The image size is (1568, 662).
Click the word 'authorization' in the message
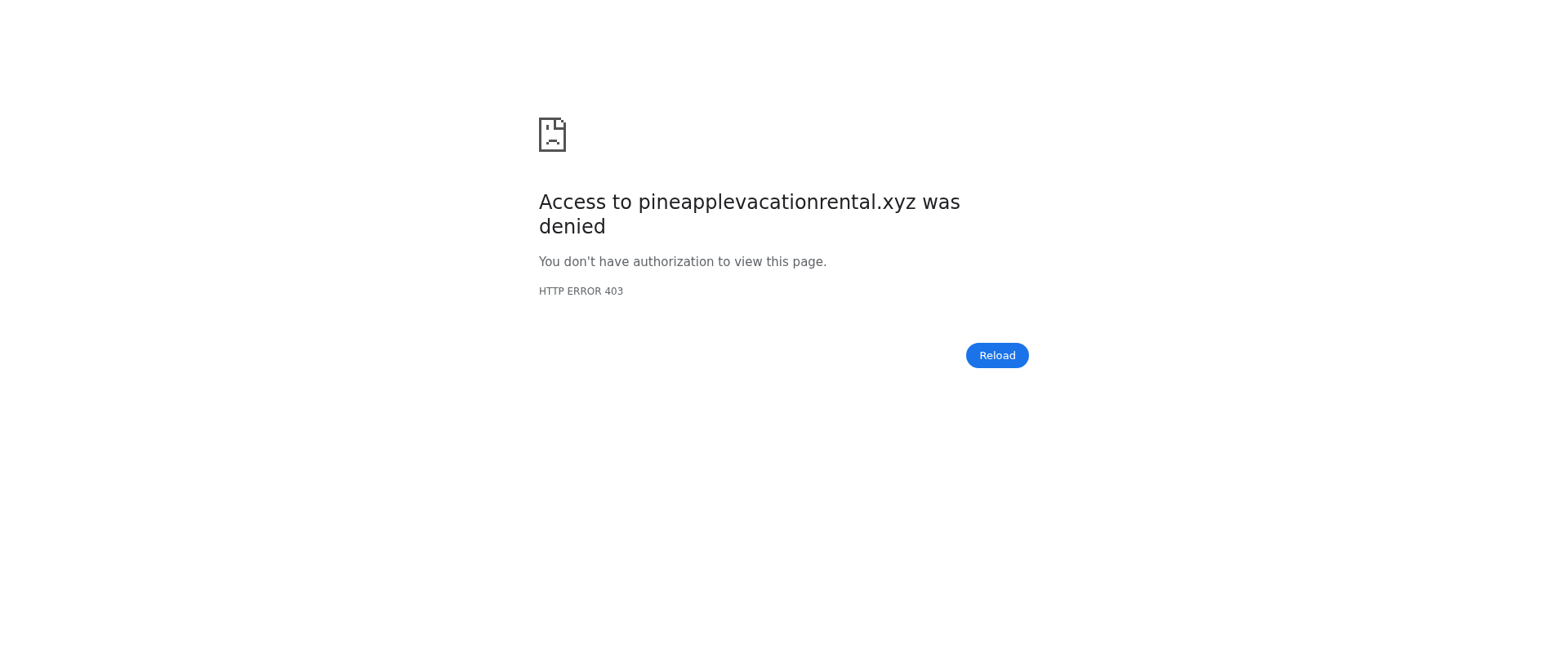[x=674, y=262]
